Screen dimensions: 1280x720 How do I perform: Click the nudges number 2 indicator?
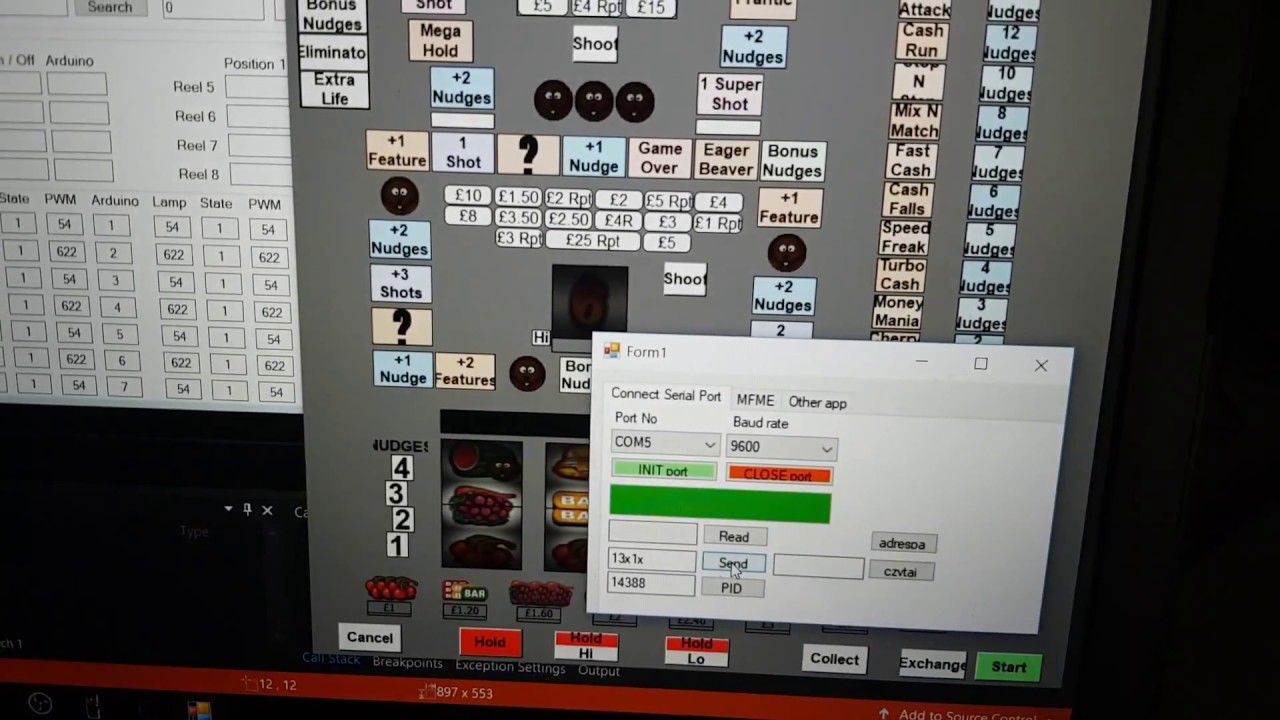pyautogui.click(x=402, y=519)
